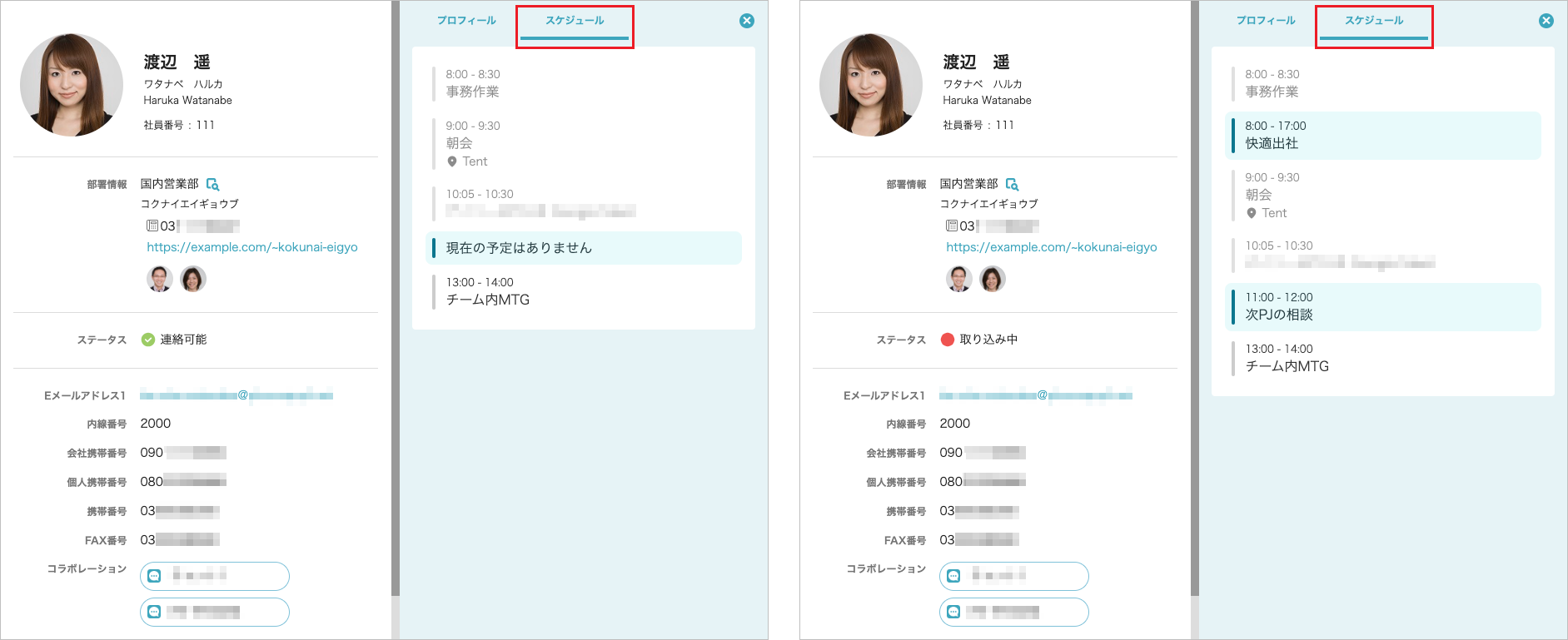Screen dimensions: 1568x640
Task: Click 個人携帯番号 080 number in right panel
Action: tap(983, 482)
